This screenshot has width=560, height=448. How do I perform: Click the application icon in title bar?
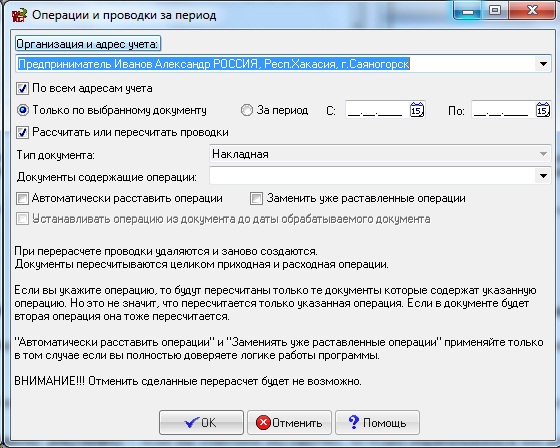(x=19, y=15)
